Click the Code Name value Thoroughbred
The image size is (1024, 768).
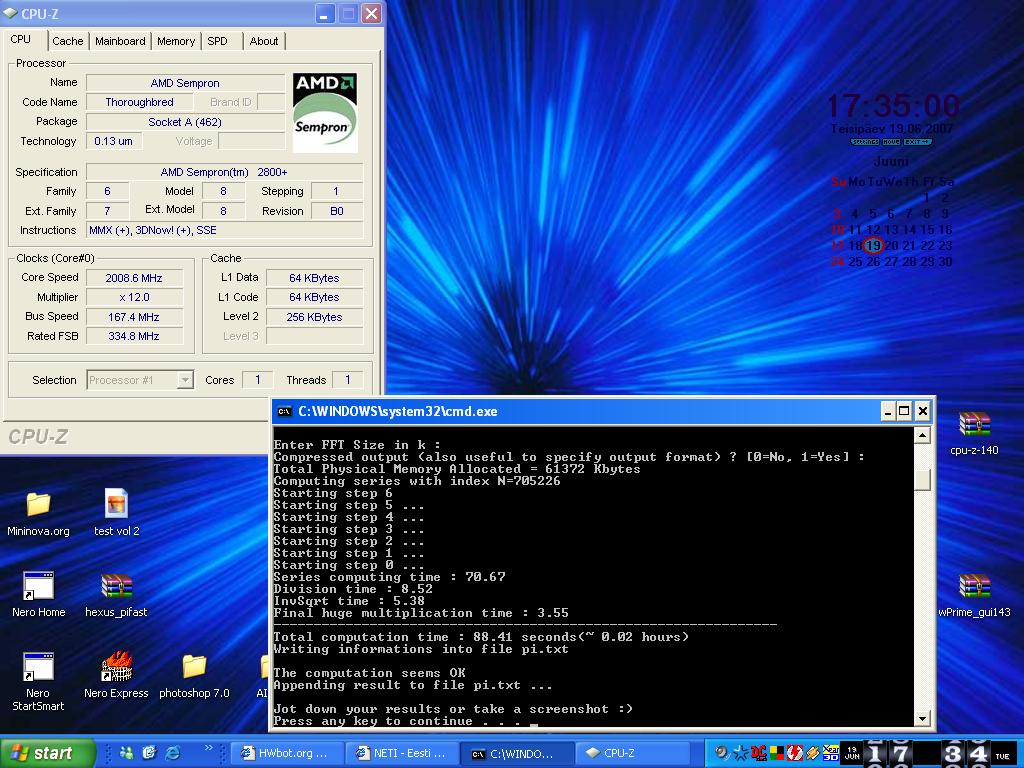click(140, 102)
